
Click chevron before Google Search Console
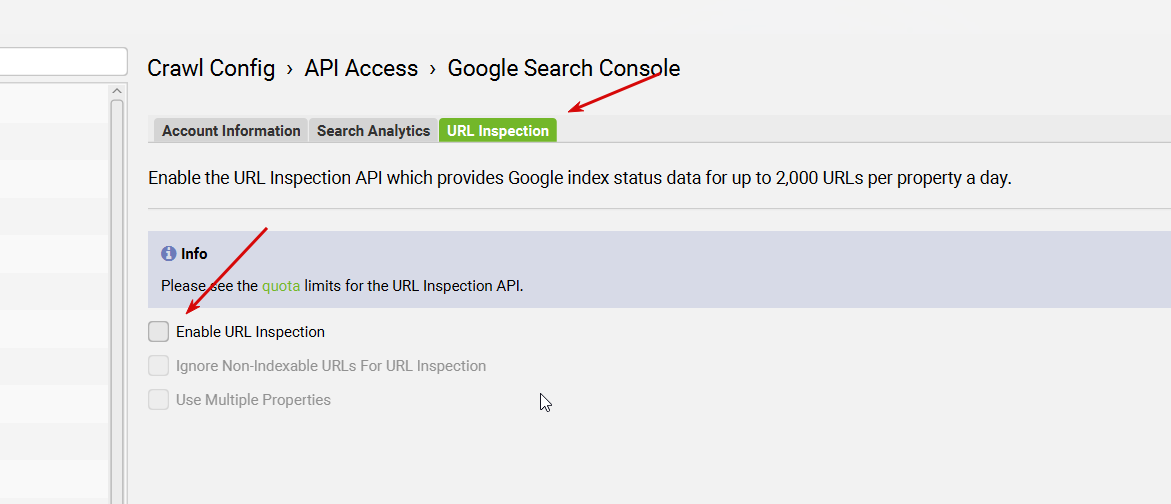(x=433, y=69)
